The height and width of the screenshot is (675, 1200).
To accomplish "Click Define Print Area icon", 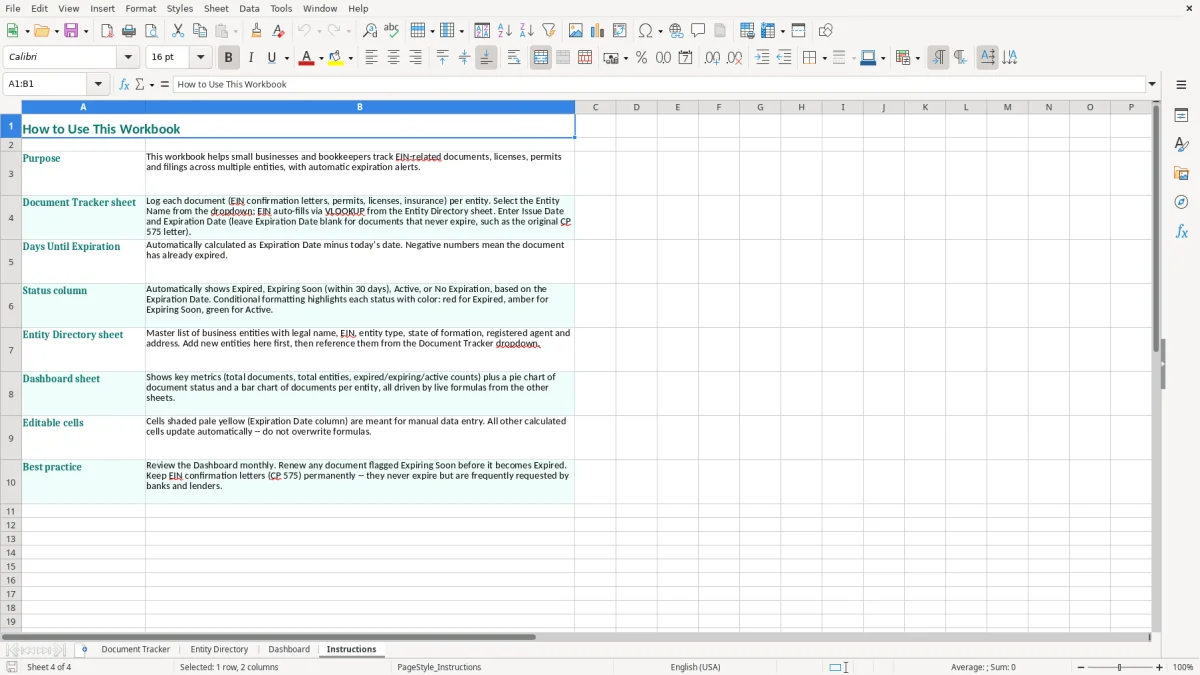I will click(x=747, y=31).
